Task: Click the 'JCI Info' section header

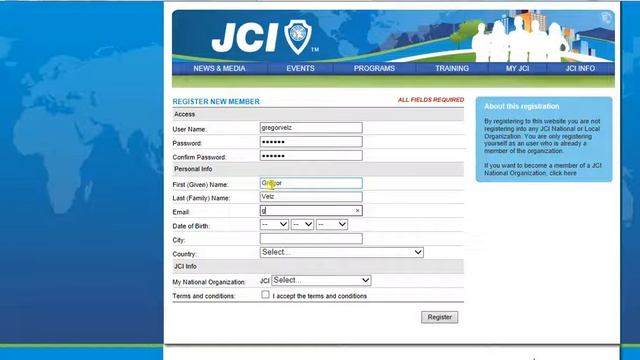Action: pos(185,266)
